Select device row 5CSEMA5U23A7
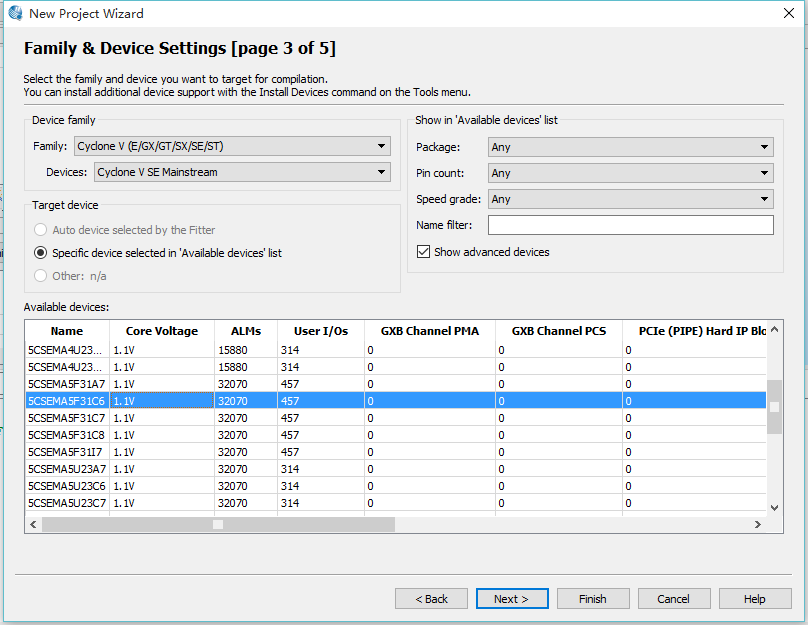The image size is (808, 625). (396, 469)
